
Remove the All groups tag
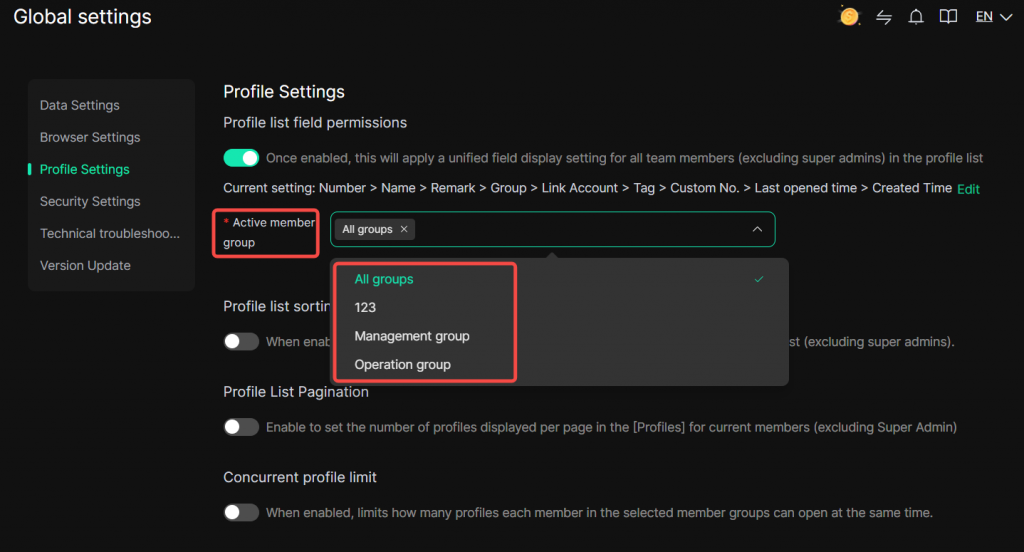(404, 229)
